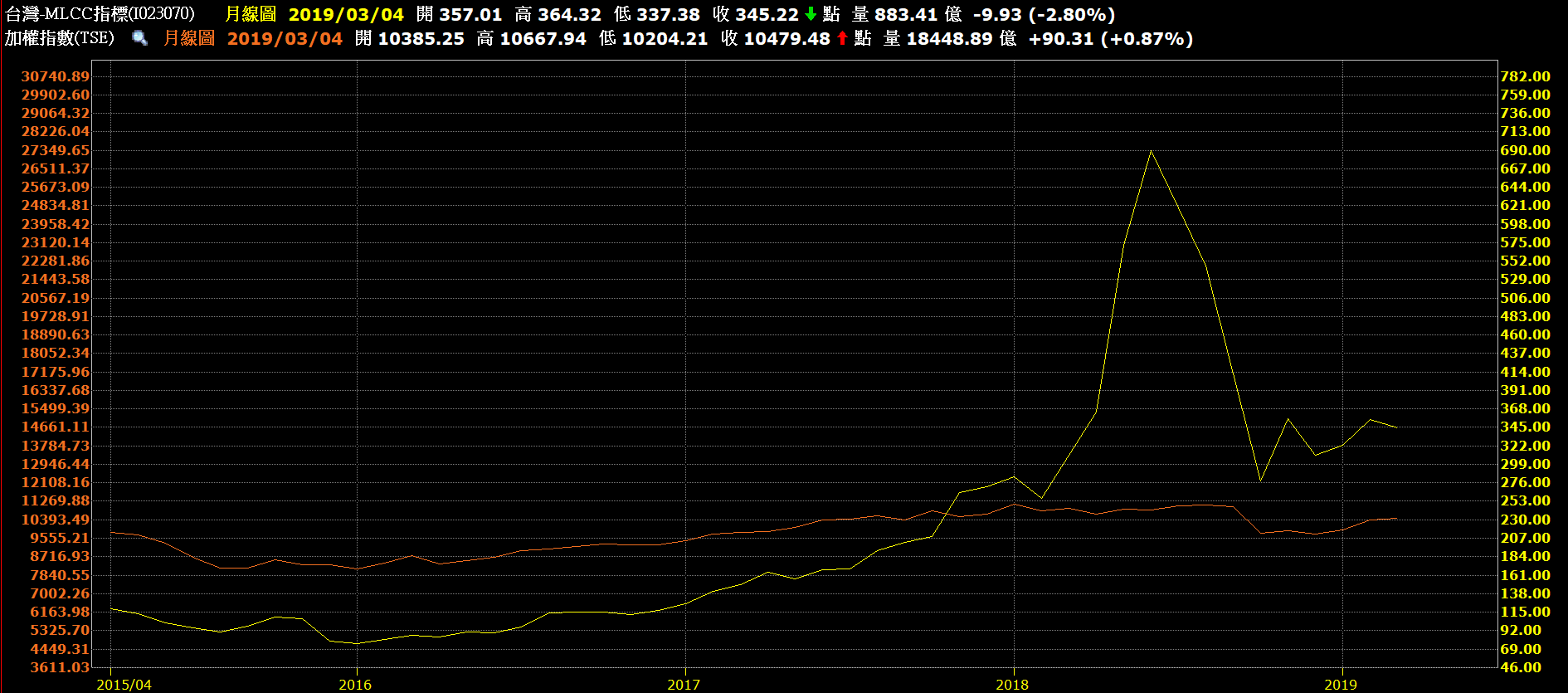The width and height of the screenshot is (1568, 693).
Task: Click the 30740.89 label on left axis
Action: [x=55, y=76]
